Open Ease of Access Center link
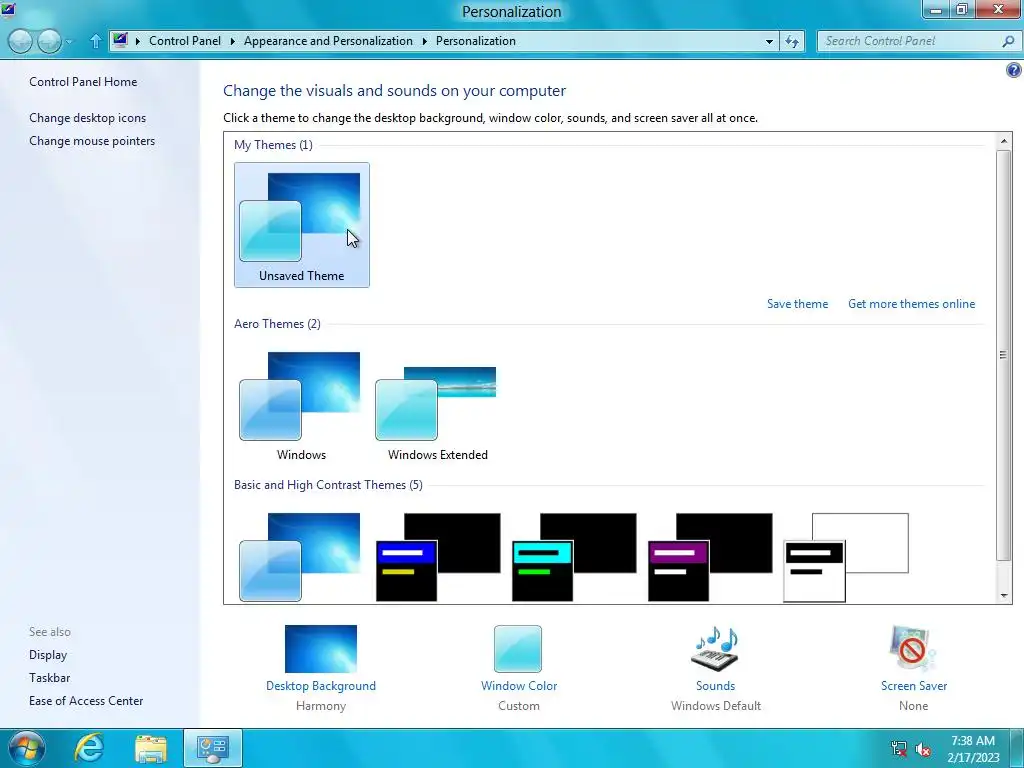 [86, 701]
